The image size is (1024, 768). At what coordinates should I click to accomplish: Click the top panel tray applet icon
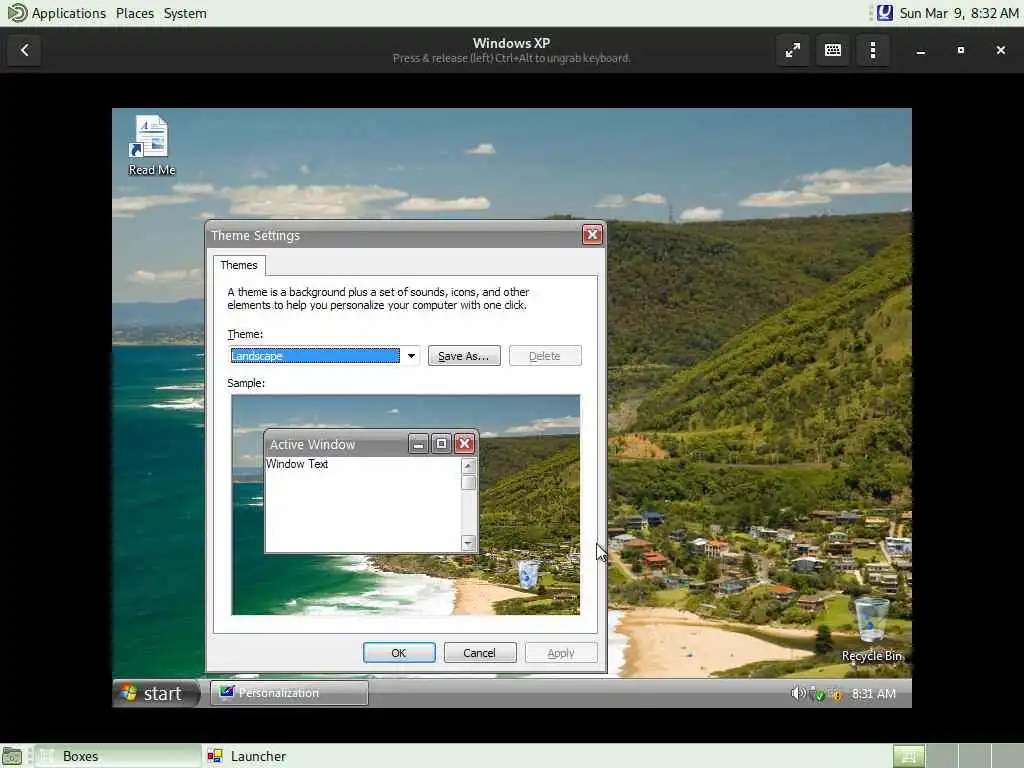tap(884, 13)
